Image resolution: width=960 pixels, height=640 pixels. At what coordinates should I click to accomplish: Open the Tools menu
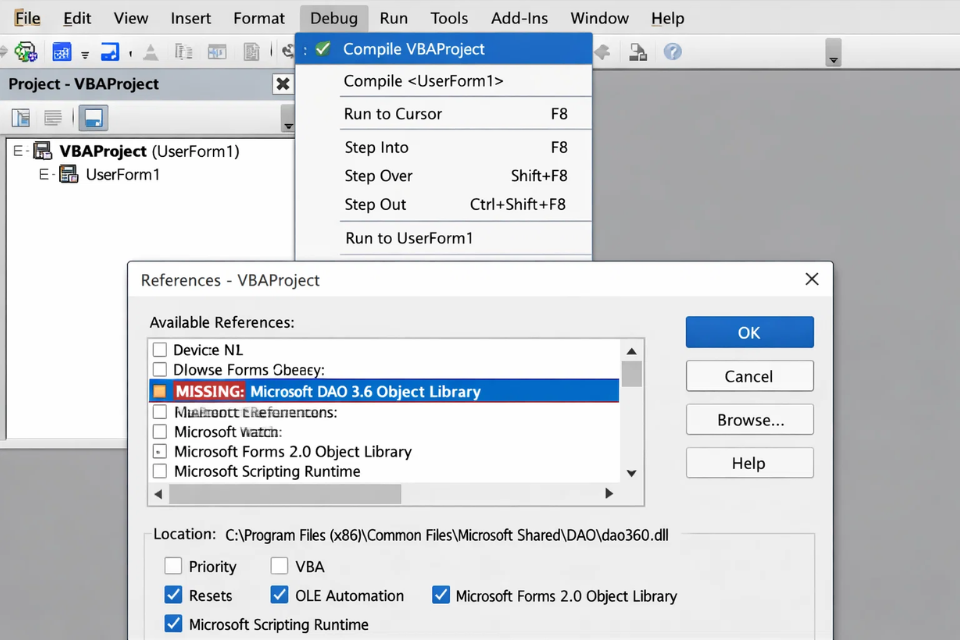tap(449, 18)
